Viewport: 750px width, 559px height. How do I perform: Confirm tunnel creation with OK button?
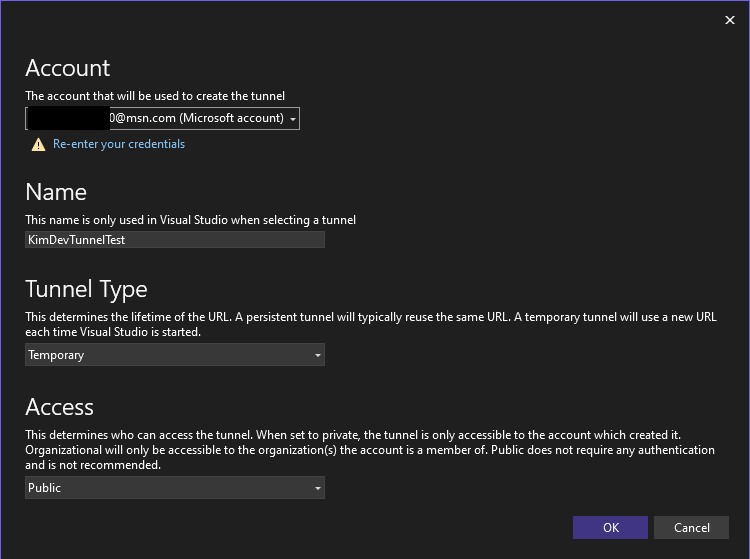pos(610,527)
